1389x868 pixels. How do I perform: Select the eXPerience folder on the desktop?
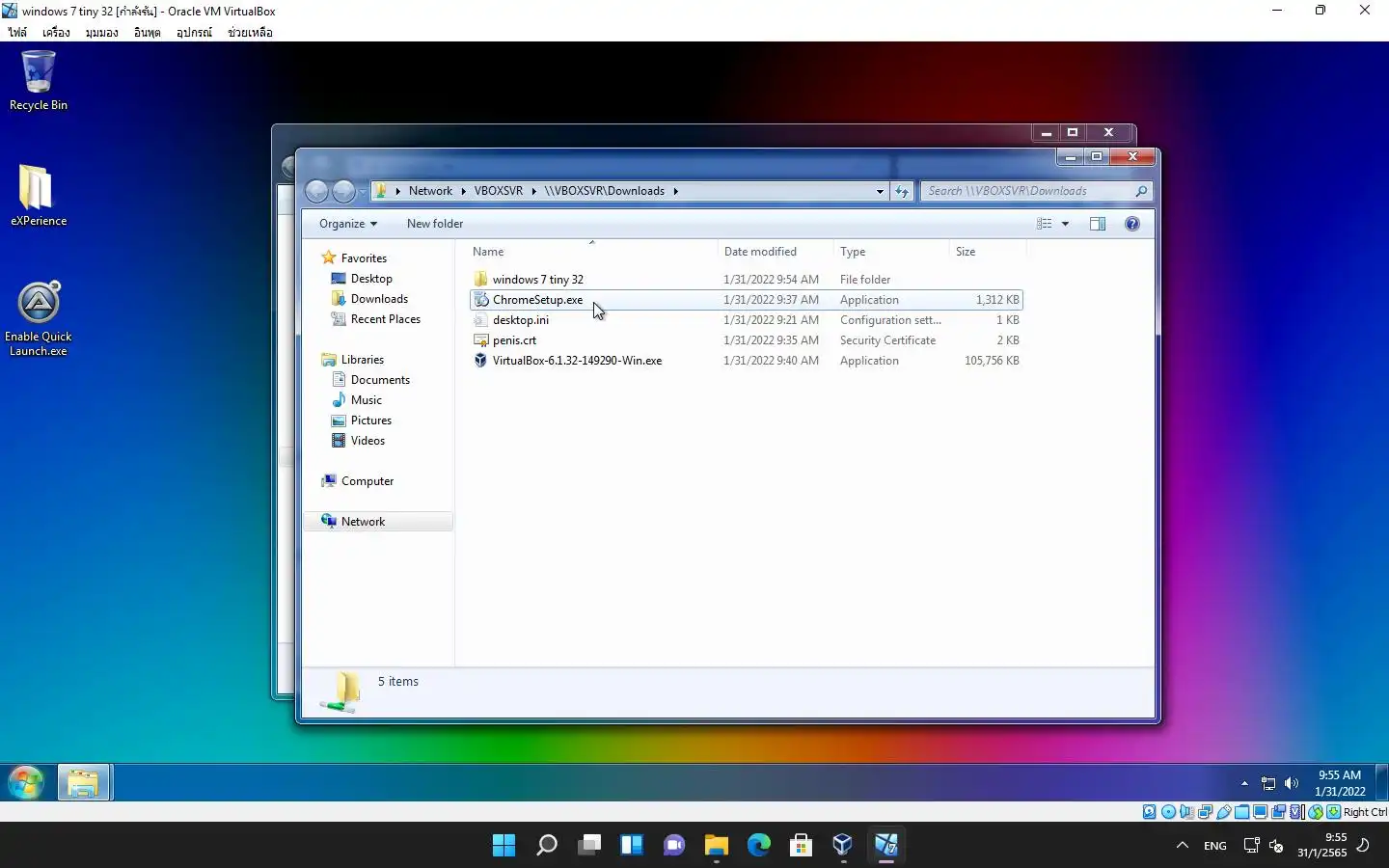click(39, 195)
